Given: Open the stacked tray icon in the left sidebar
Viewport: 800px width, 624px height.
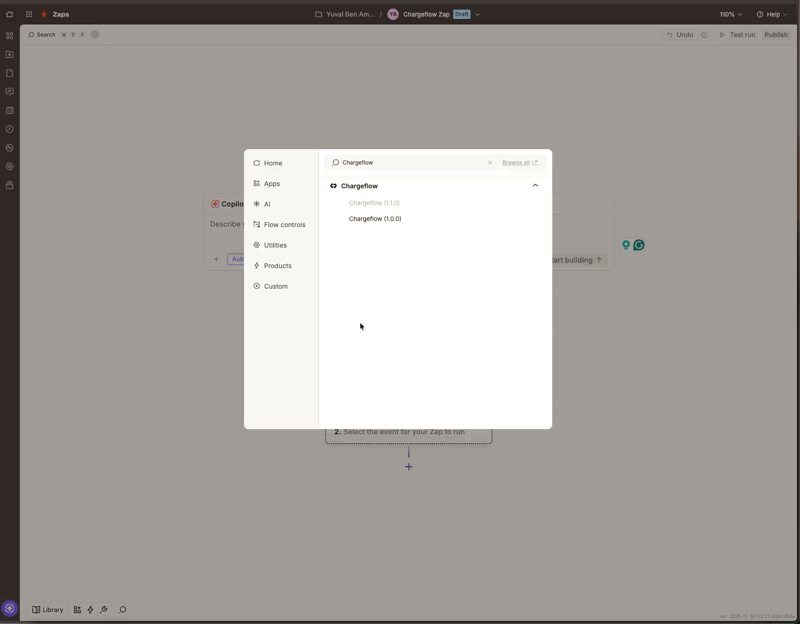Looking at the screenshot, I should [x=9, y=185].
